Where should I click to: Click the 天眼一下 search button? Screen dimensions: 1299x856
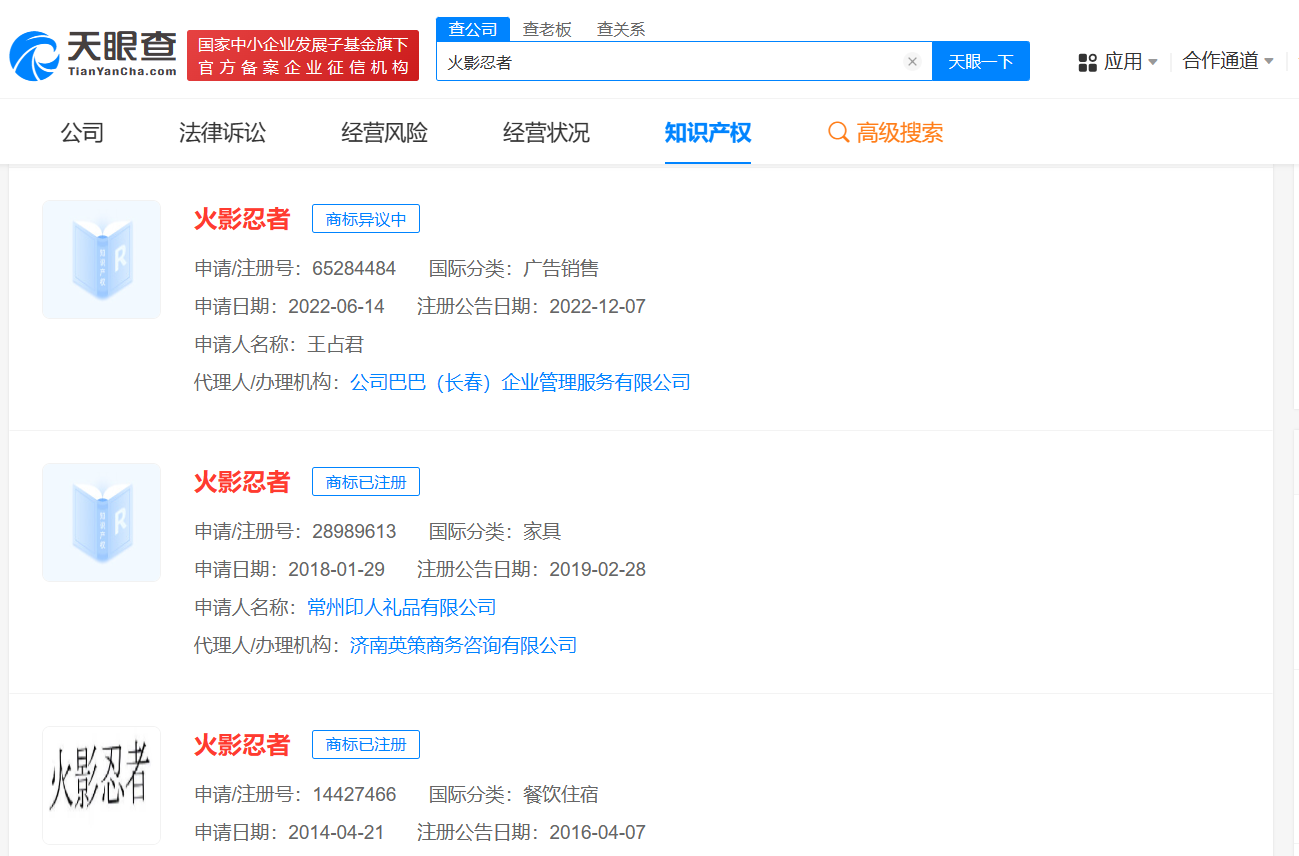981,62
